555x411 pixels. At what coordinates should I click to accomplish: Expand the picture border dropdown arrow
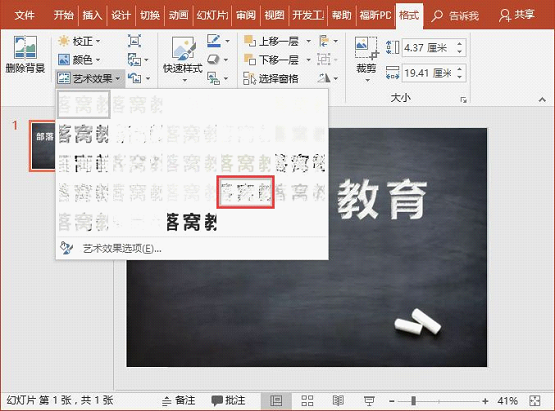click(x=227, y=41)
